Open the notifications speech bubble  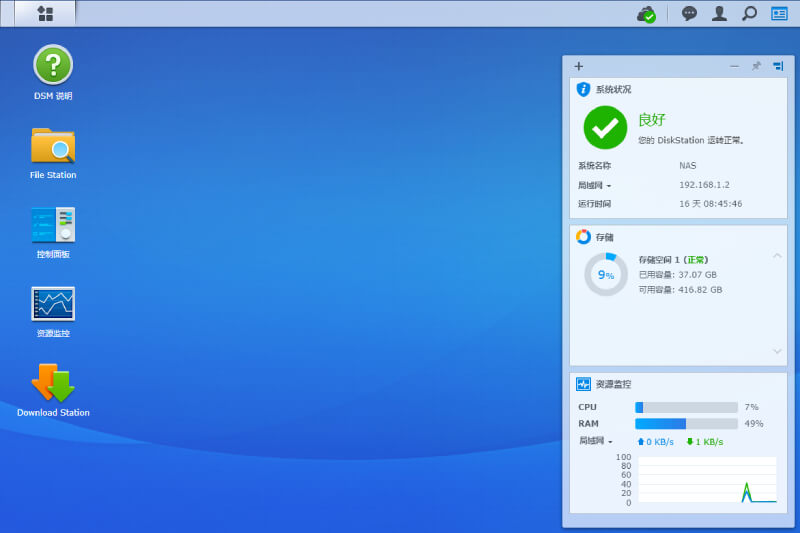(x=689, y=13)
